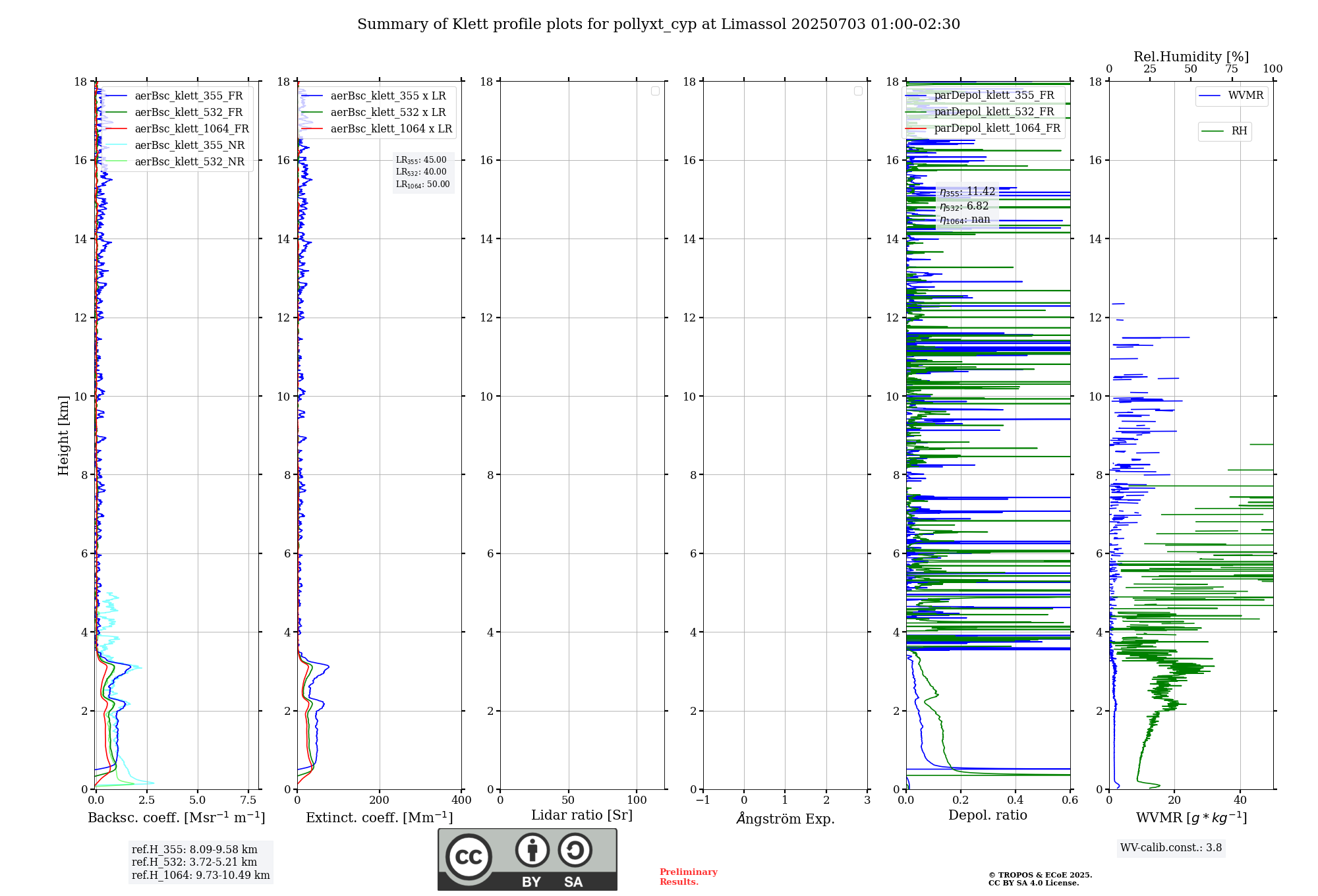Select legend entry aerBsc_klett_355_NR
Screen dimensions: 1318x896
pos(175,146)
